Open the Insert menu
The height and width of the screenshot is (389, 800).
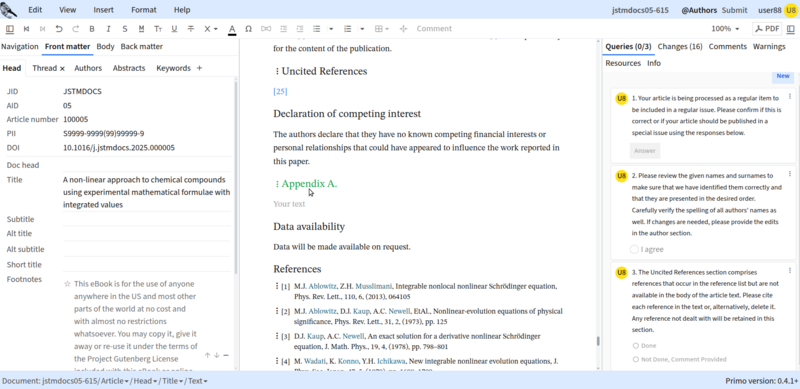(104, 10)
